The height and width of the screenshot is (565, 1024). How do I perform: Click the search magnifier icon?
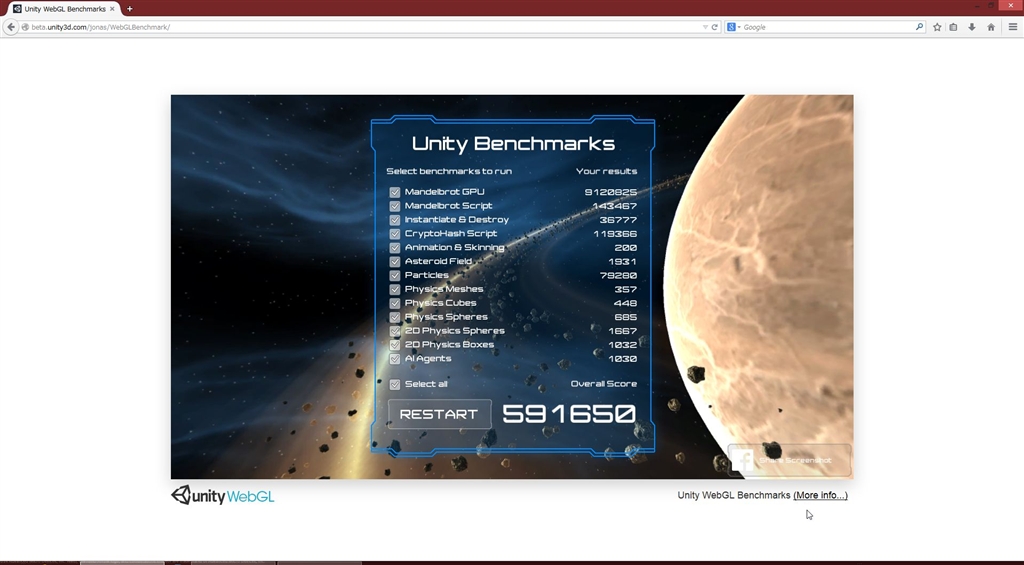919,27
